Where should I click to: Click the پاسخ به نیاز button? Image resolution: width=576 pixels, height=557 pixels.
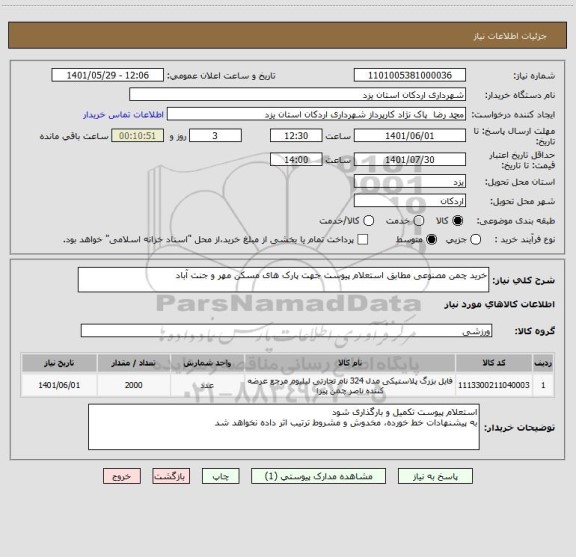click(x=435, y=476)
